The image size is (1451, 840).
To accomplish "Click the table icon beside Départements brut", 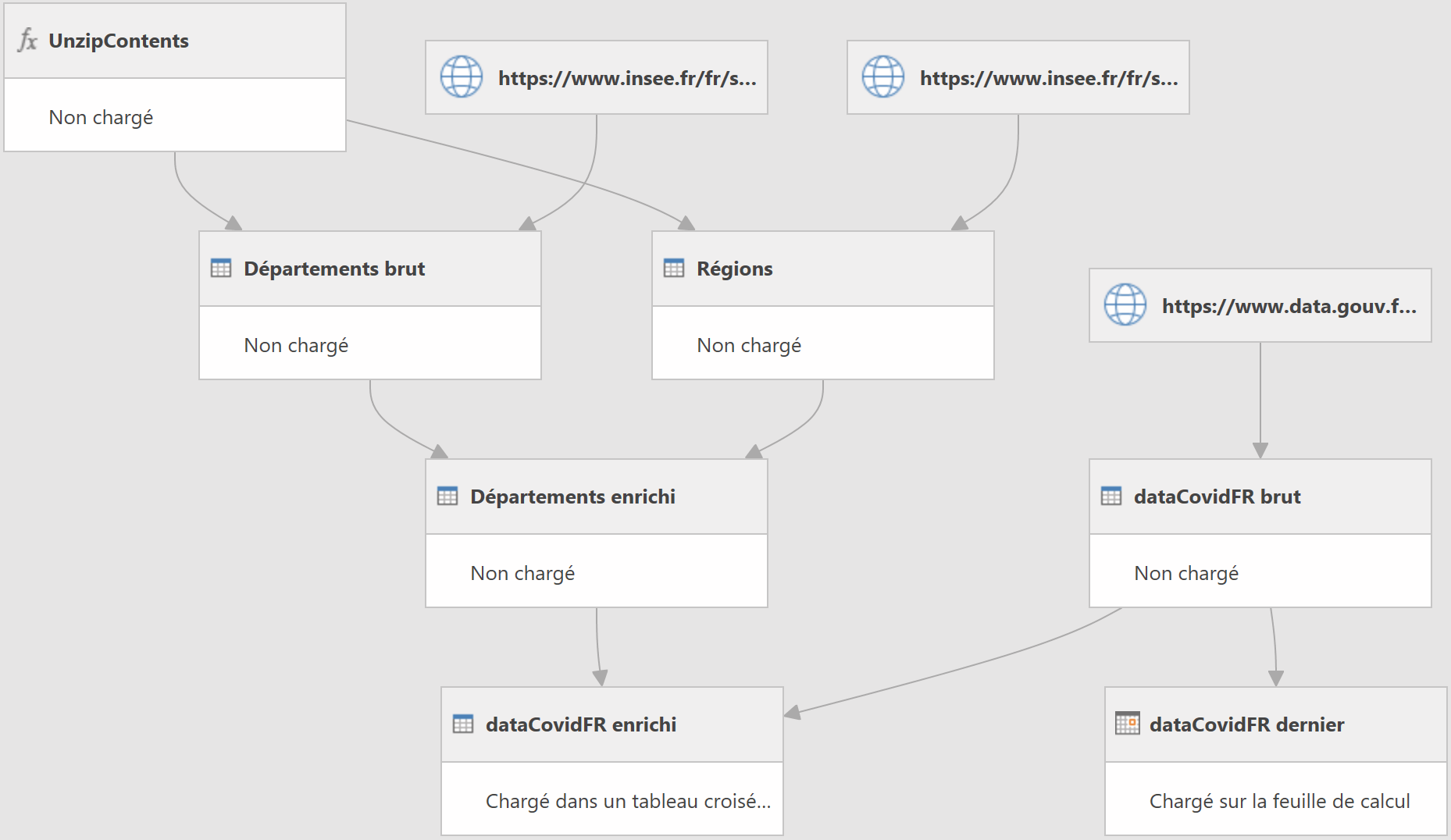I will pos(221,269).
